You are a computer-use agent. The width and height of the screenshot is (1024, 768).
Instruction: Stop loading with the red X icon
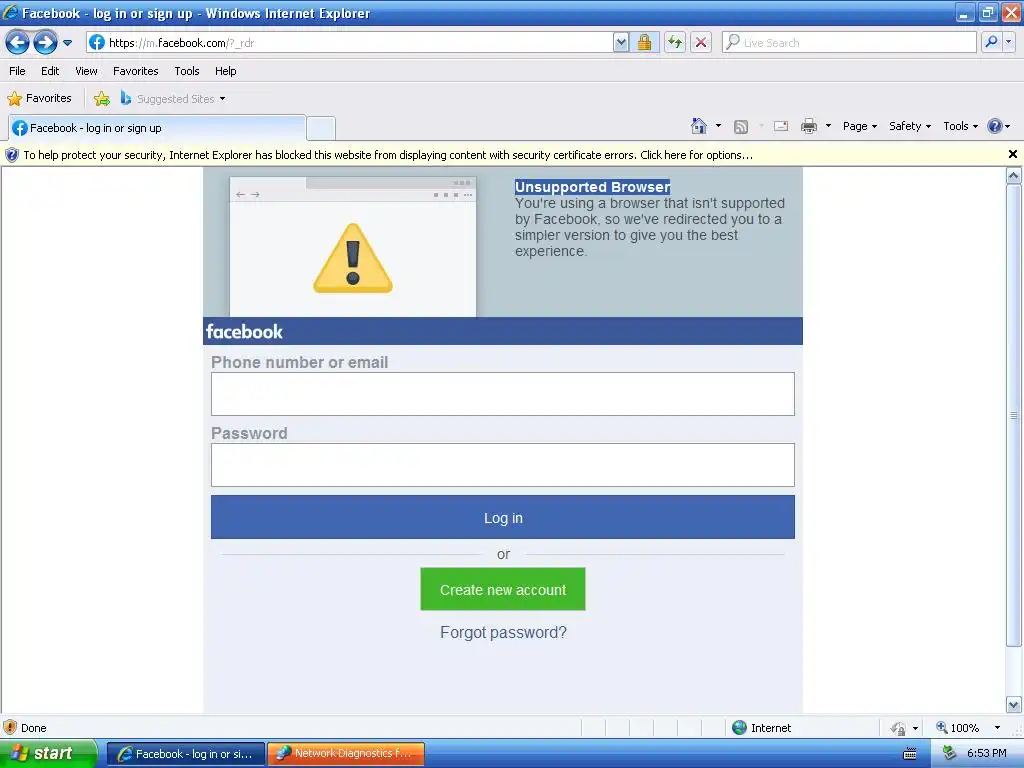pos(701,43)
